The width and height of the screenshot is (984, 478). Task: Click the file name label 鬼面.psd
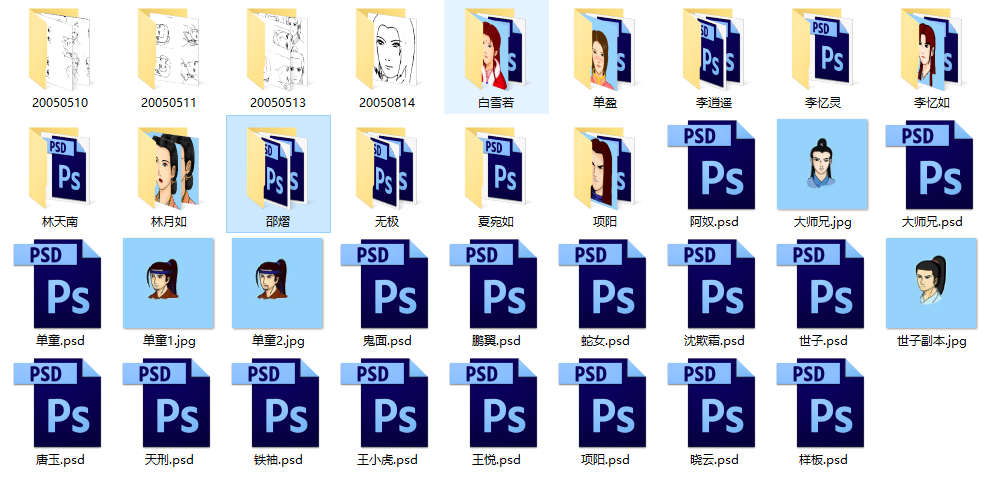point(387,341)
